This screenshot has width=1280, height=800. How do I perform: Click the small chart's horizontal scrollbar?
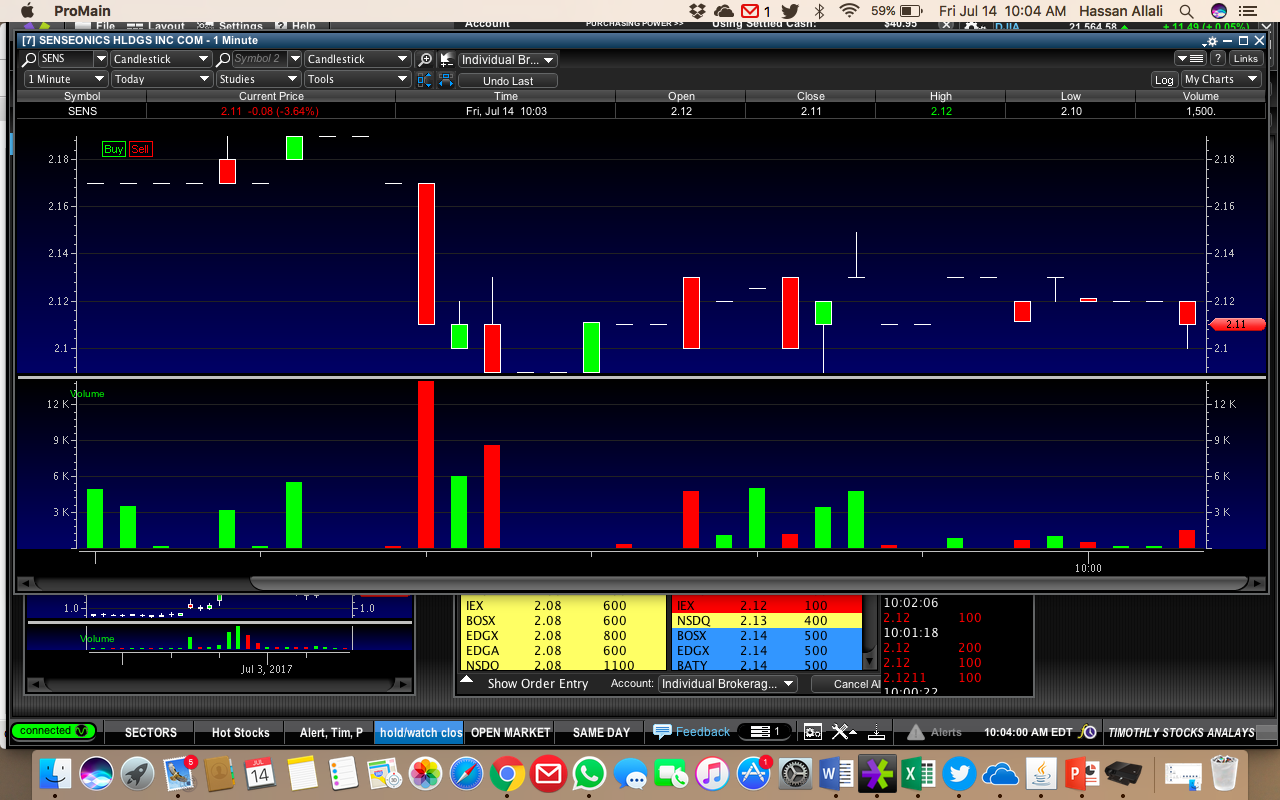tap(219, 685)
